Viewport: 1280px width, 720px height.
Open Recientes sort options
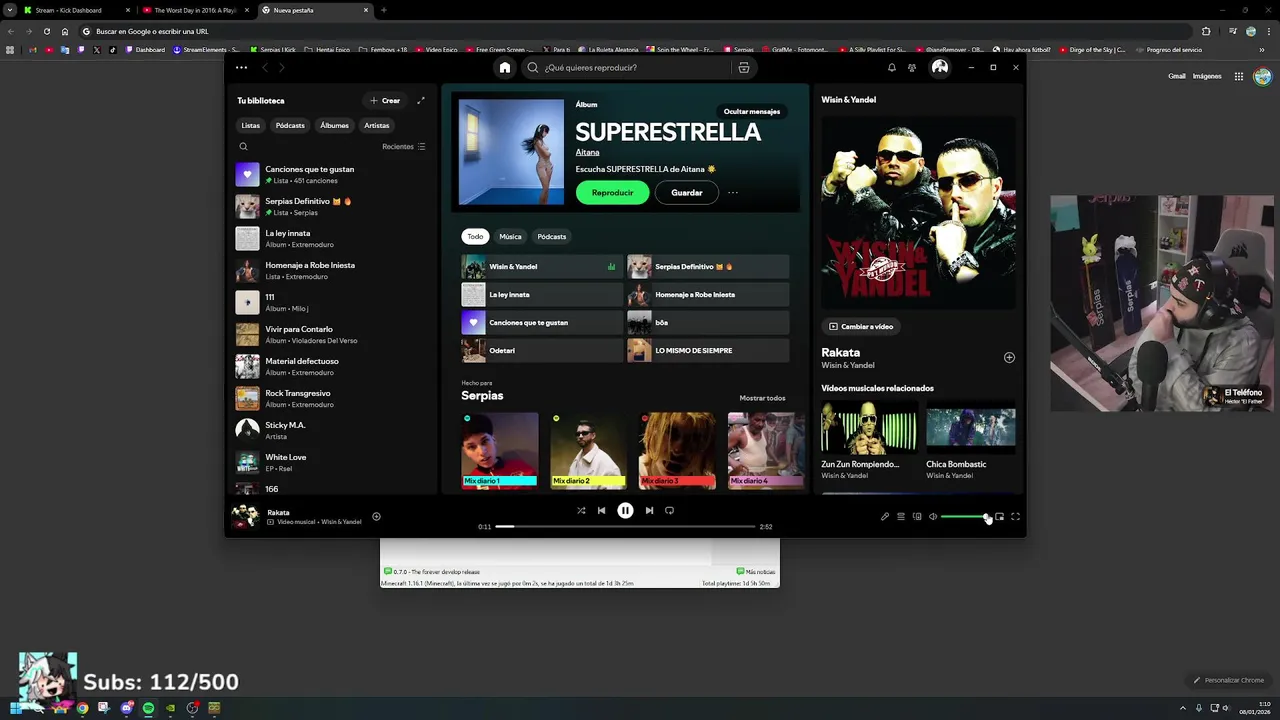coord(404,146)
